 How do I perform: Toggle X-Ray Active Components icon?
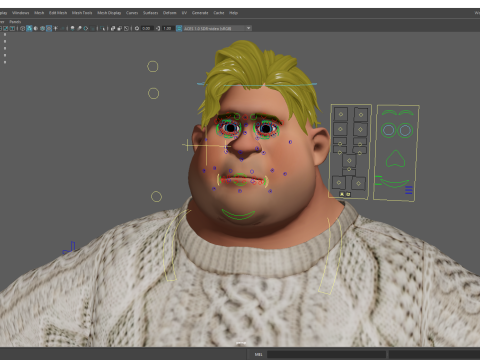119,28
